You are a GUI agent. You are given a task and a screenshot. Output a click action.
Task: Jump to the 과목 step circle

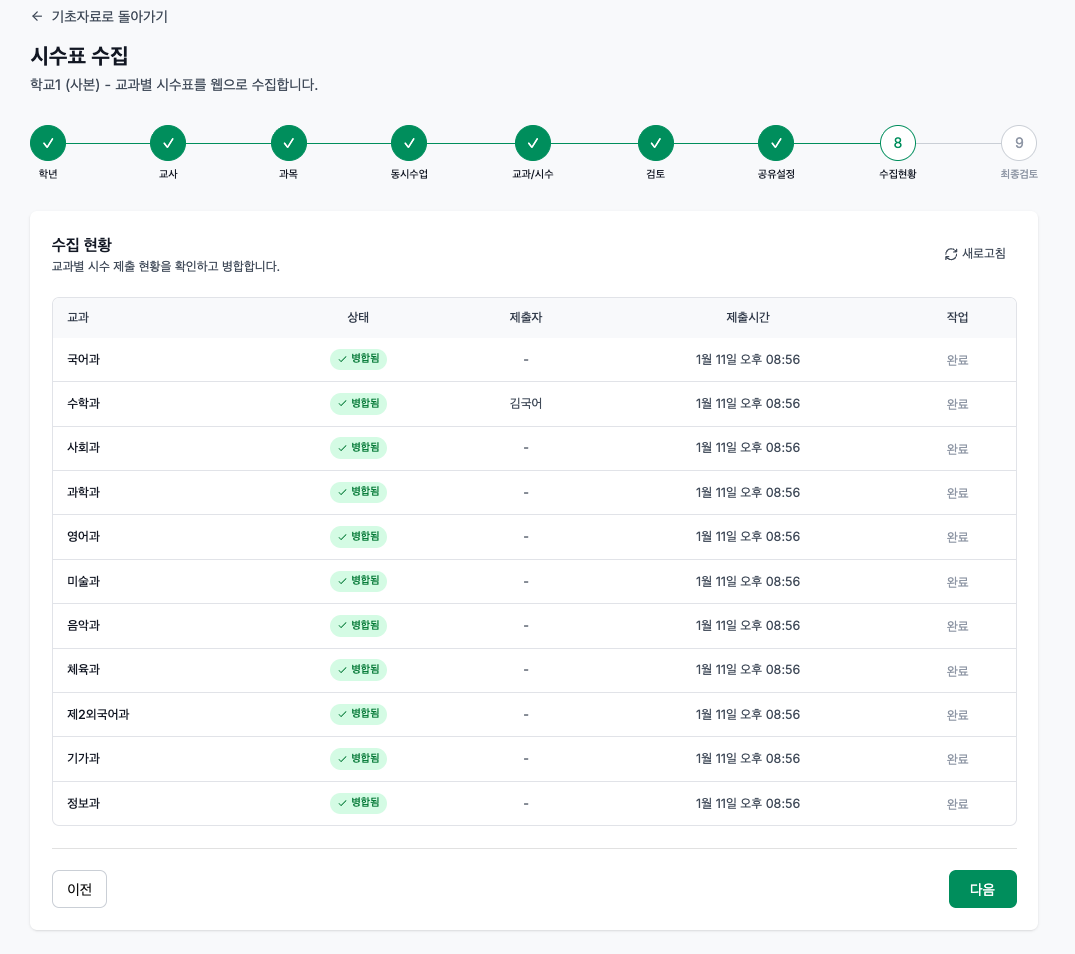click(x=288, y=143)
